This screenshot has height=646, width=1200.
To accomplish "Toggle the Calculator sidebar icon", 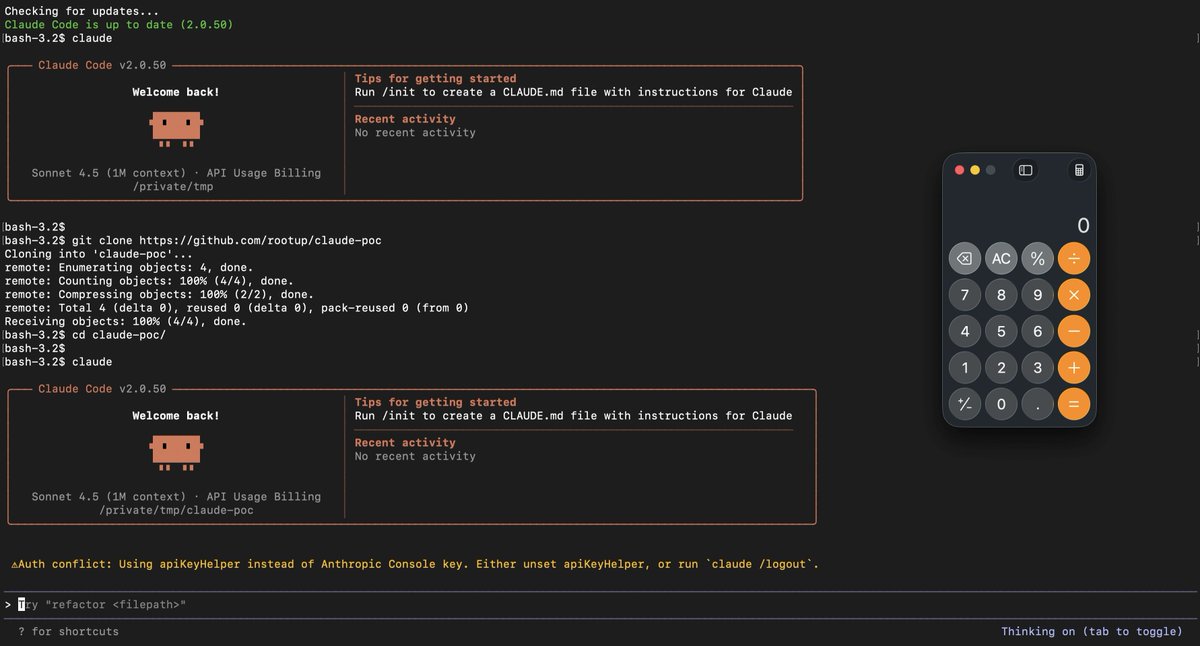I will 1025,170.
